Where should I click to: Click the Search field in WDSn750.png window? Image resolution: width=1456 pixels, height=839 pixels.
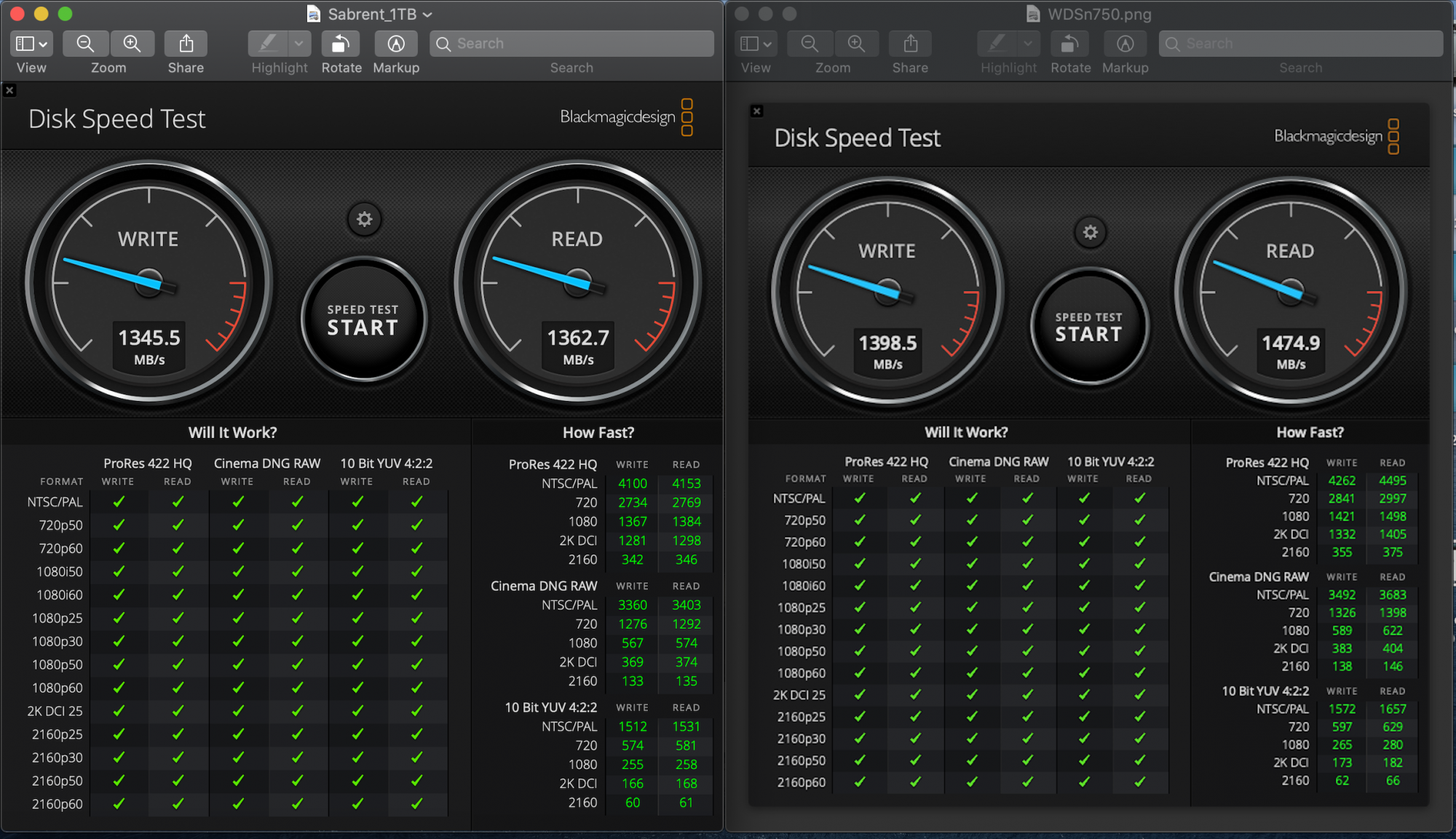[x=1301, y=44]
